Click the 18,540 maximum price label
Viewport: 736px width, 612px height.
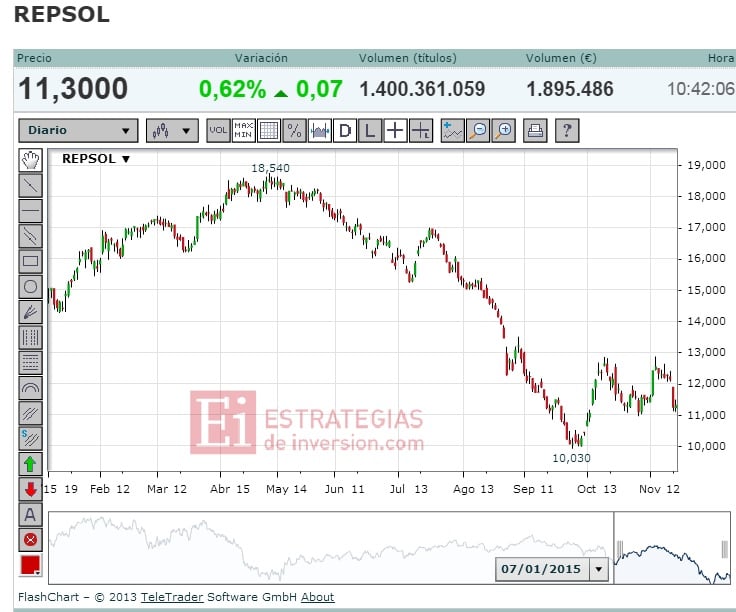[x=270, y=168]
